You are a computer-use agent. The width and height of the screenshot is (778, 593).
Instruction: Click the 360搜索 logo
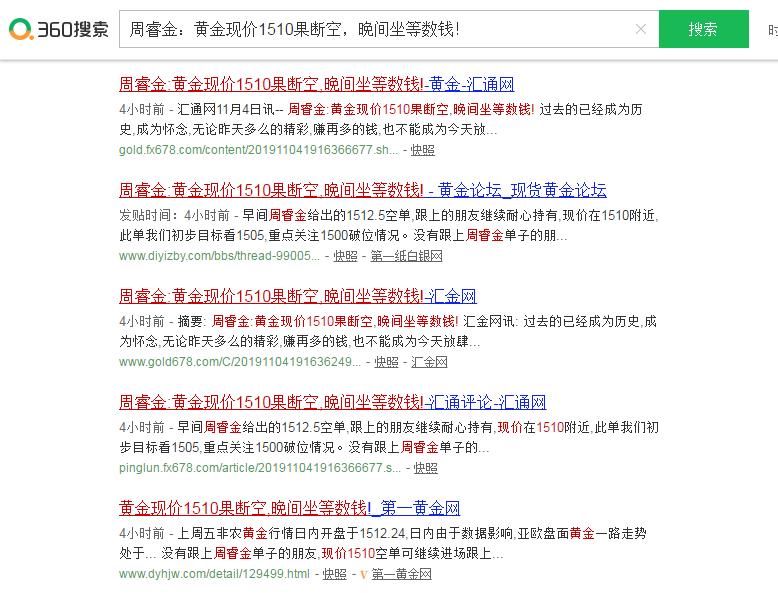coord(59,29)
